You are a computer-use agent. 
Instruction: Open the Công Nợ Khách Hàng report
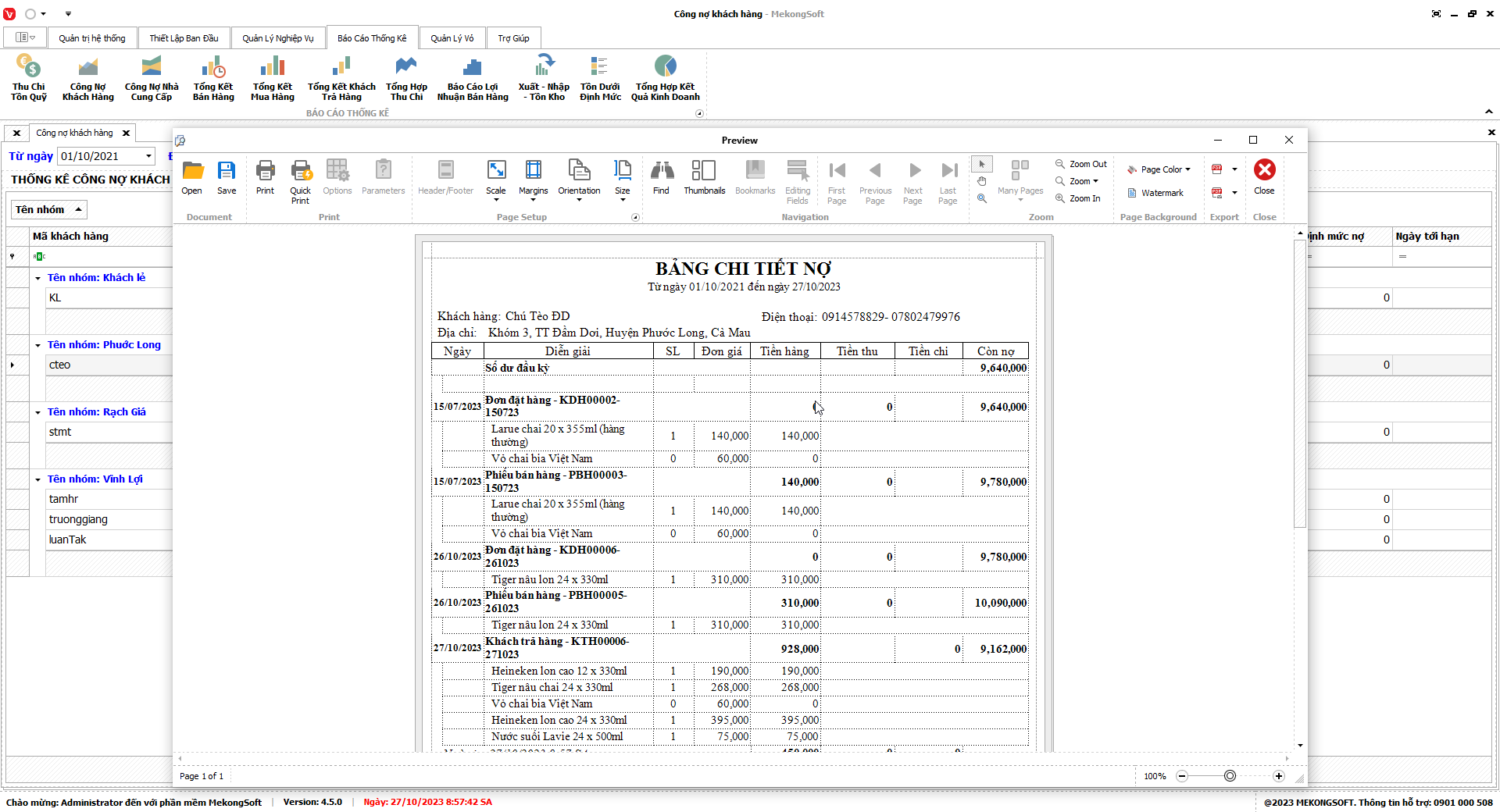[88, 78]
